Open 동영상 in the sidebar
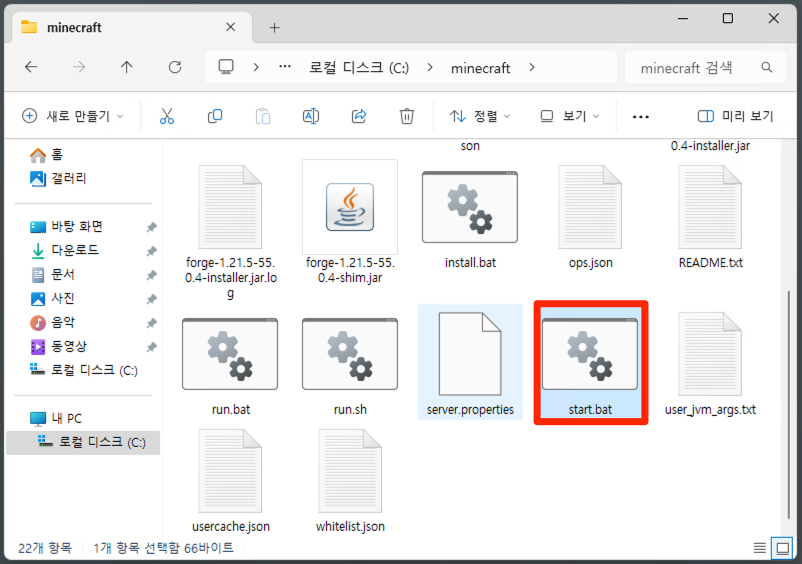Image resolution: width=802 pixels, height=564 pixels. (x=58, y=346)
